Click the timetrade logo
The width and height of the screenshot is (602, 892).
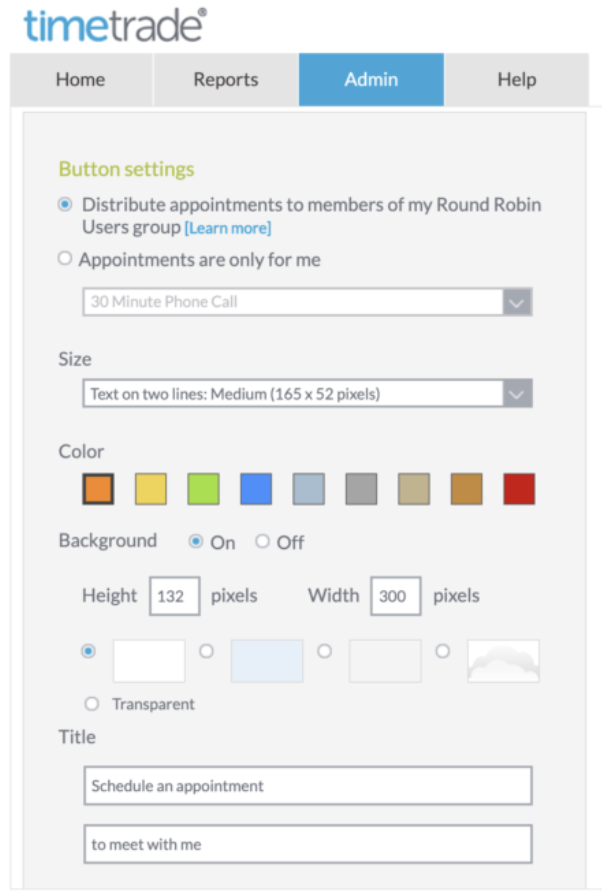click(x=115, y=25)
